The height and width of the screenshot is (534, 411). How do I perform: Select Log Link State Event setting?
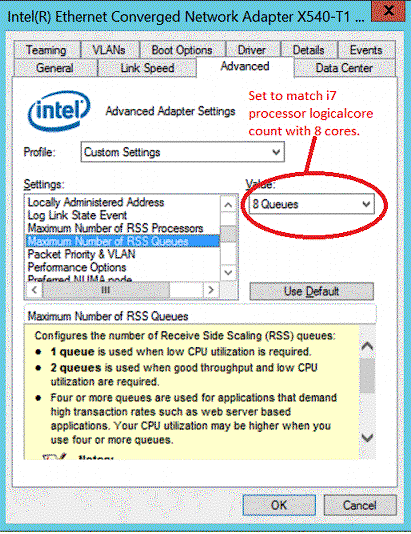[123, 215]
